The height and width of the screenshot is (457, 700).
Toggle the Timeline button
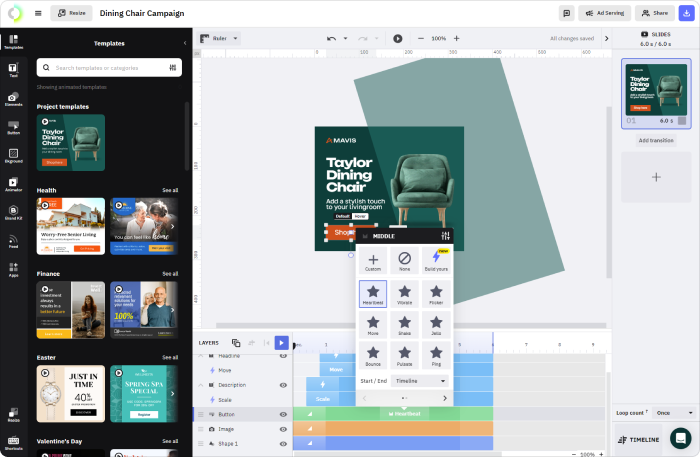(639, 440)
